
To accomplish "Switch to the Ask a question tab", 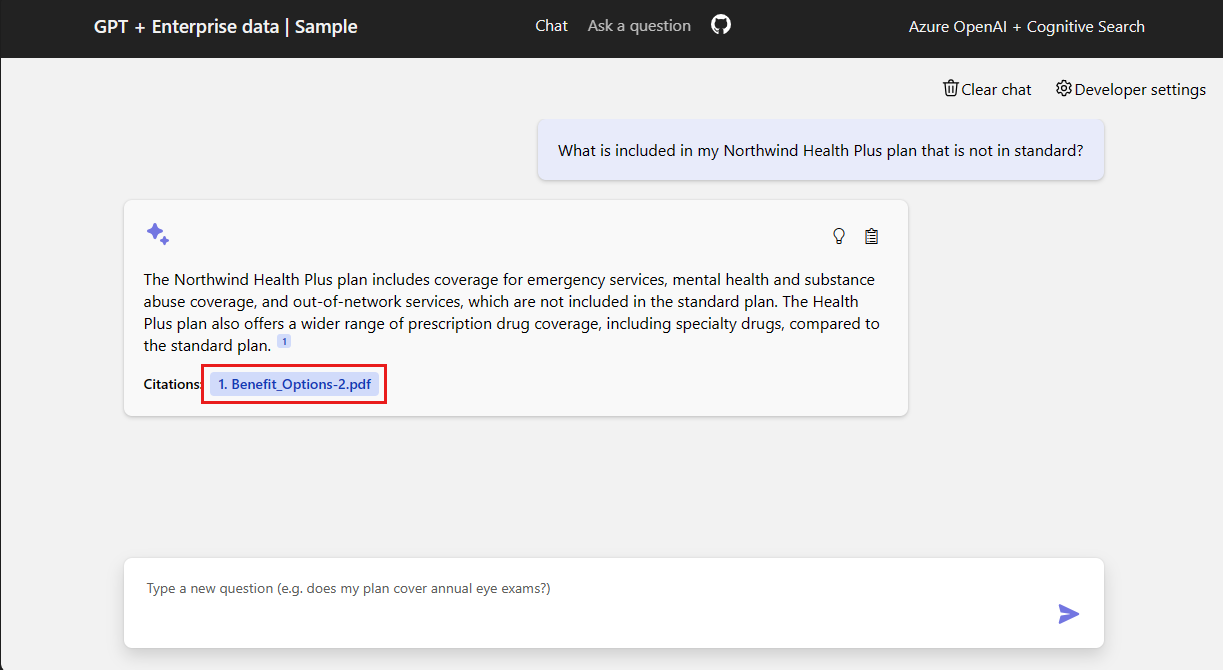I will point(639,26).
